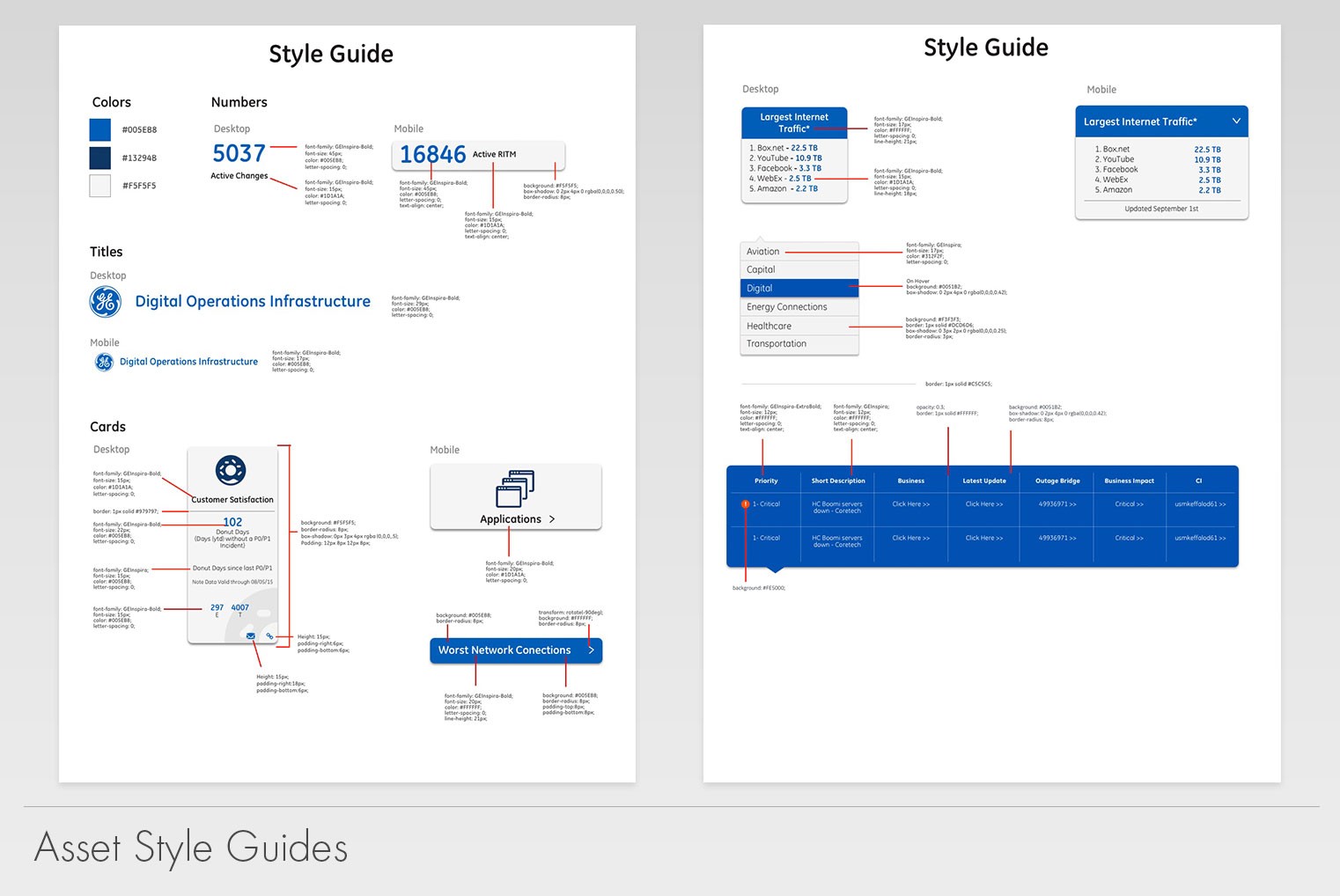Image resolution: width=1340 pixels, height=896 pixels.
Task: Click the envelope mail icon on desktop card
Action: [251, 635]
